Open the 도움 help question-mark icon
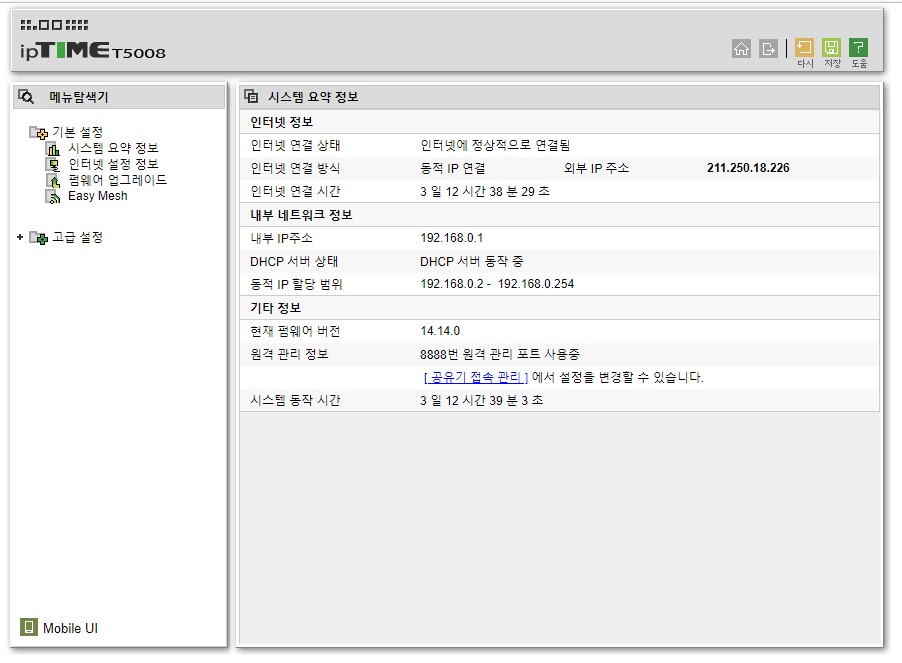 [858, 47]
